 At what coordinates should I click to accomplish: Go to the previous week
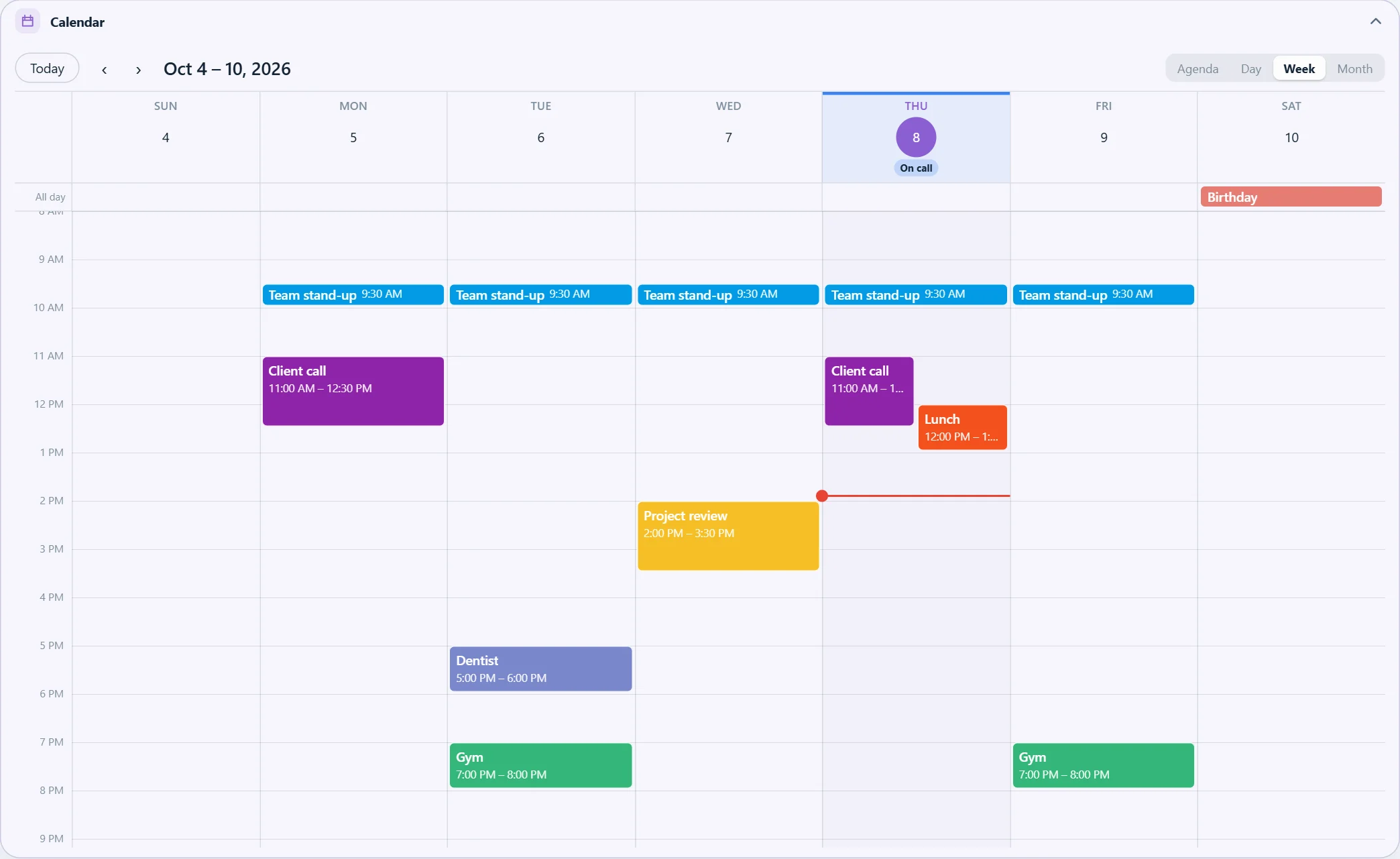pos(104,69)
